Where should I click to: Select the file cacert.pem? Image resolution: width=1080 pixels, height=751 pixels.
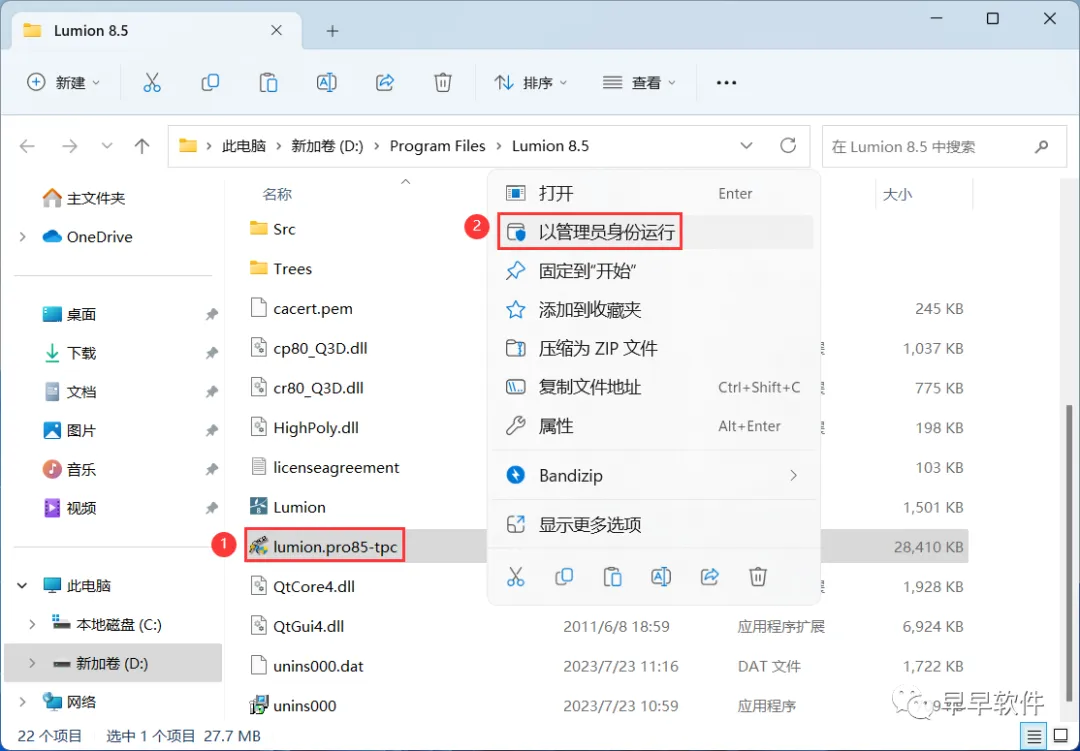tap(301, 309)
